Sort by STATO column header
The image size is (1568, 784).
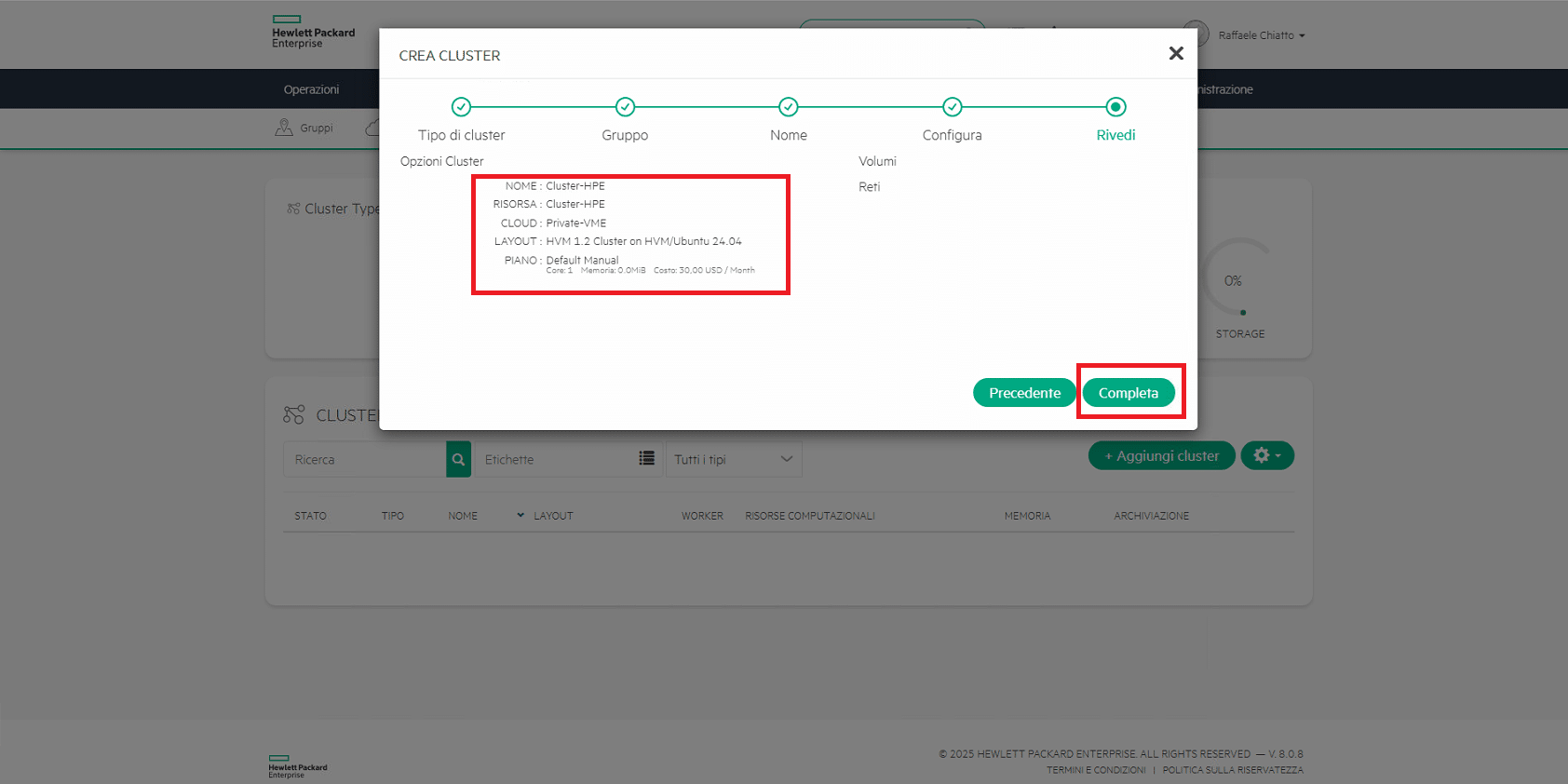point(310,516)
